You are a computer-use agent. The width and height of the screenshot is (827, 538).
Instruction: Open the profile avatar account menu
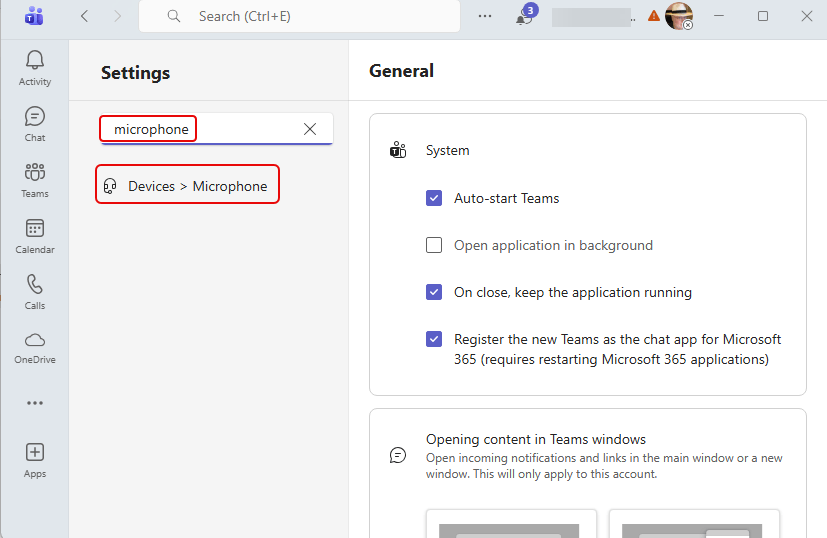pos(679,16)
